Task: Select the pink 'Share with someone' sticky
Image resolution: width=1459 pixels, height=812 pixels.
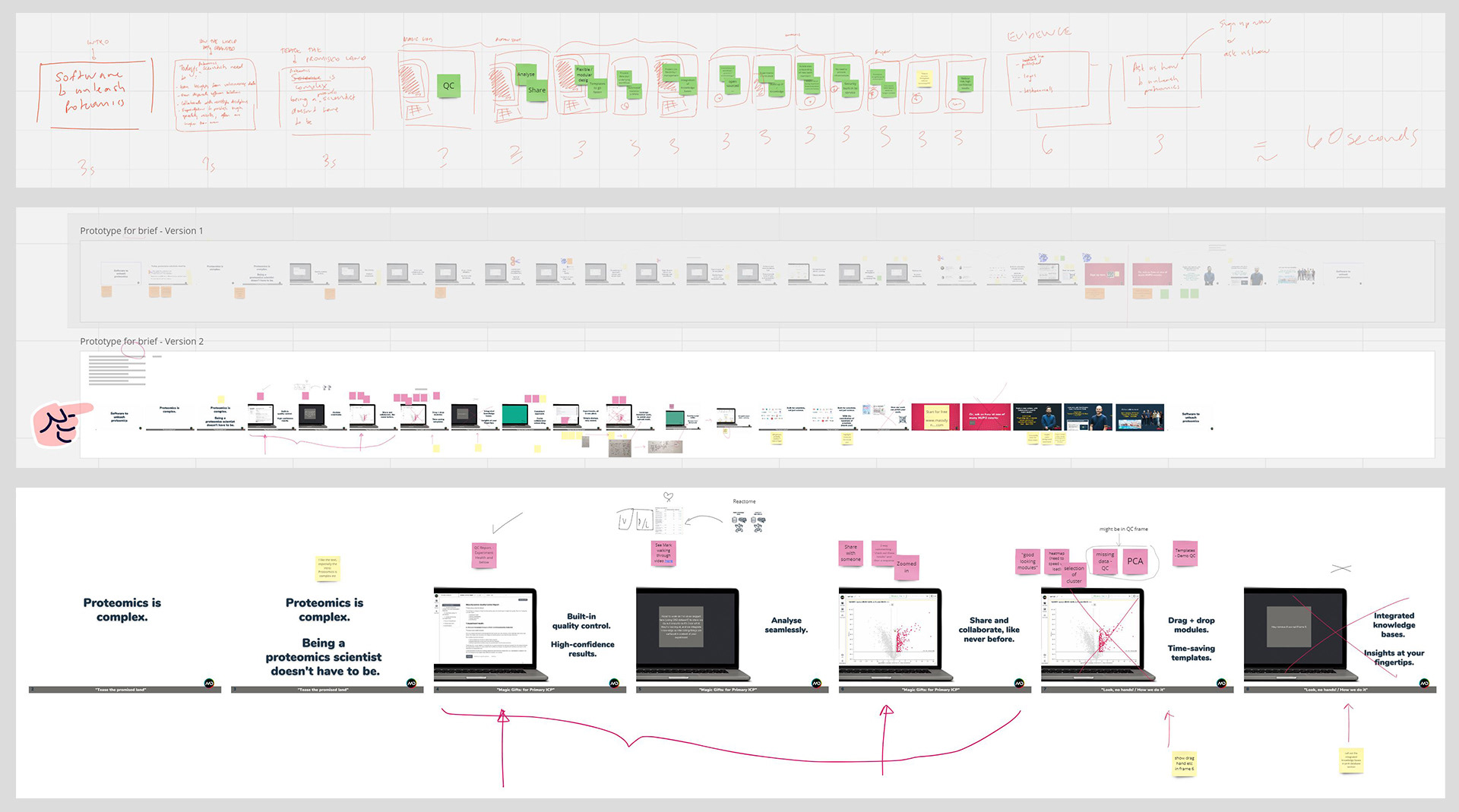Action: click(850, 554)
